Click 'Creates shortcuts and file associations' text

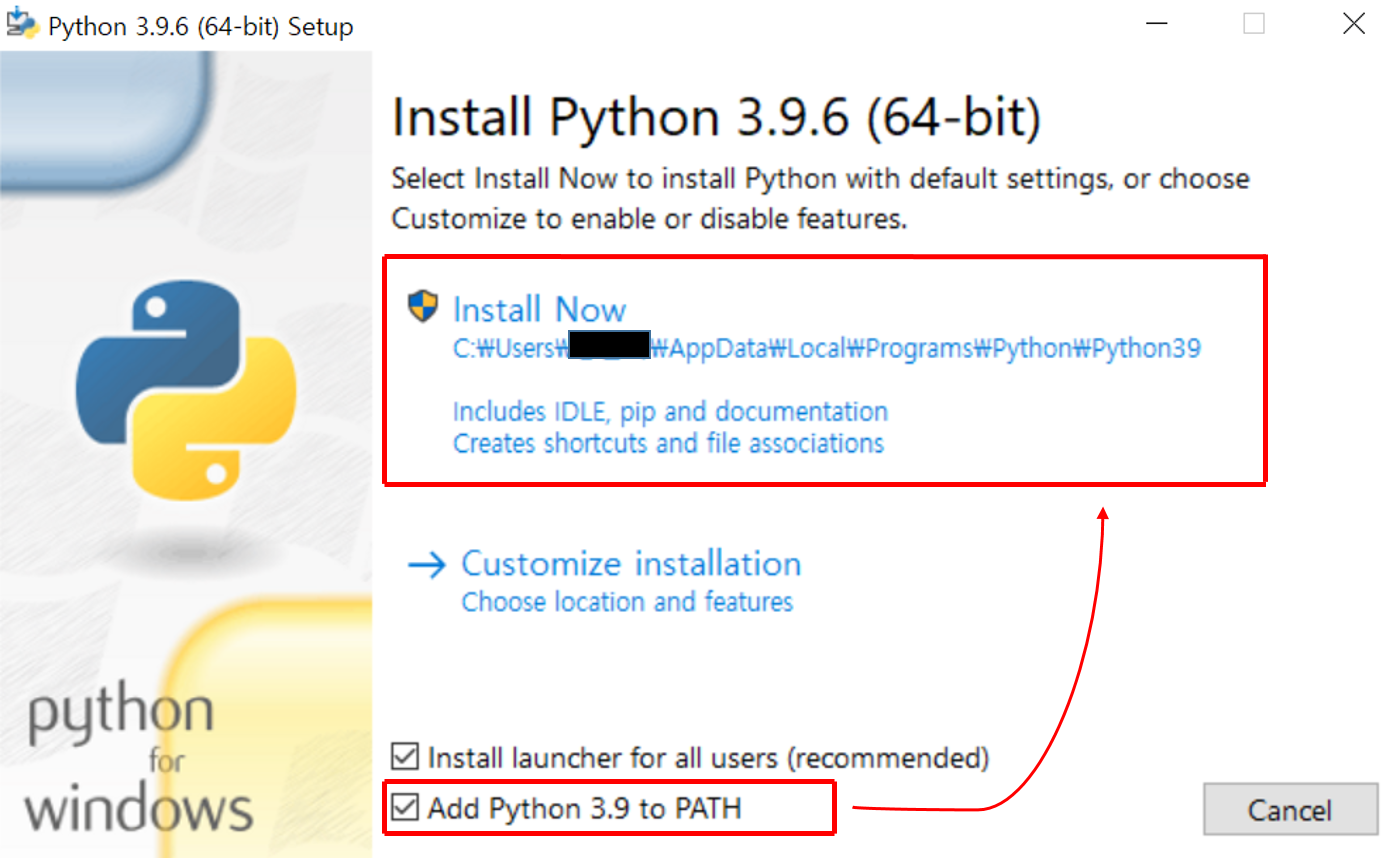(x=668, y=443)
